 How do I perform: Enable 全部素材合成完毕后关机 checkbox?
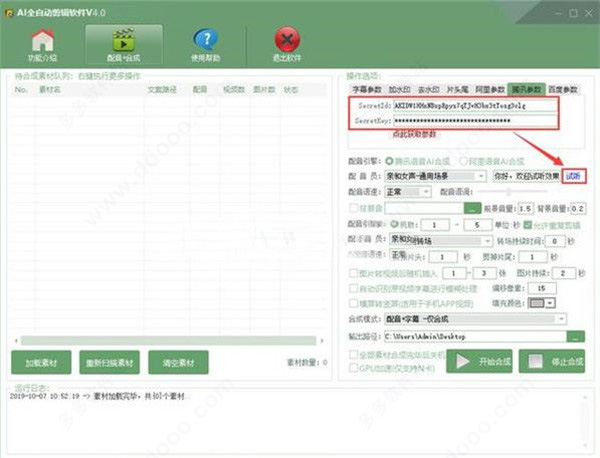354,355
